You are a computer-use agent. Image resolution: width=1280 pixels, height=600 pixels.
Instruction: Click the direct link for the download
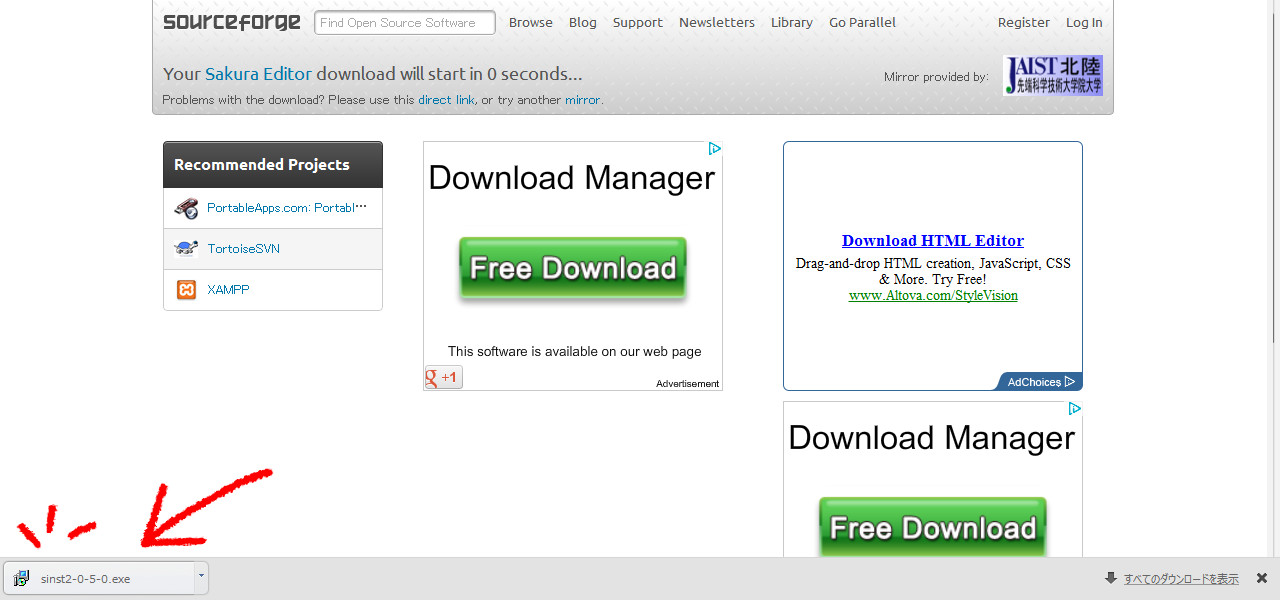tap(446, 100)
